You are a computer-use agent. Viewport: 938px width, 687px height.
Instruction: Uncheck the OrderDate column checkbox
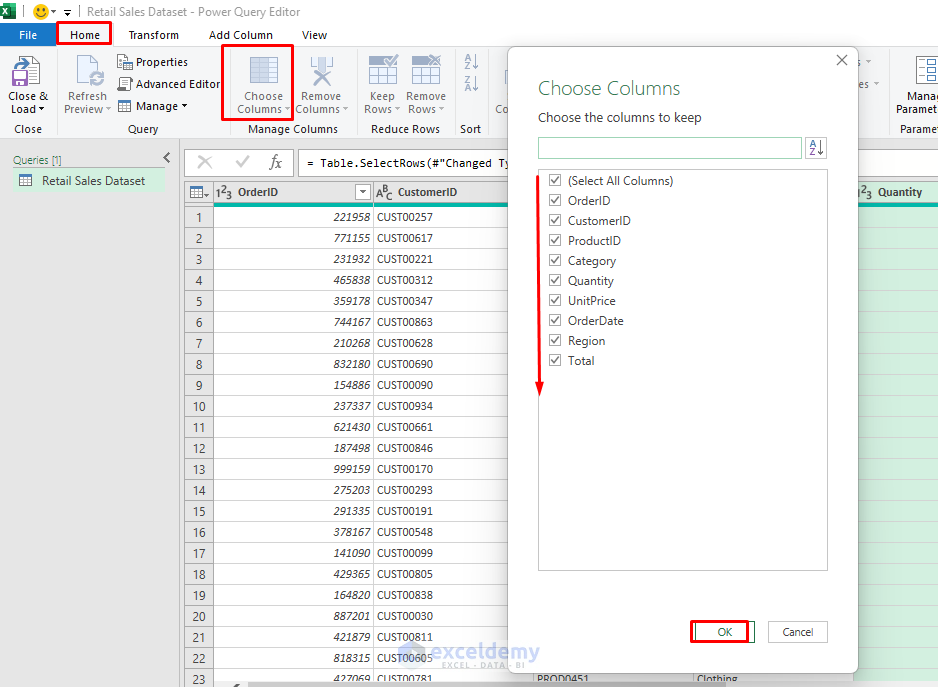pyautogui.click(x=555, y=320)
